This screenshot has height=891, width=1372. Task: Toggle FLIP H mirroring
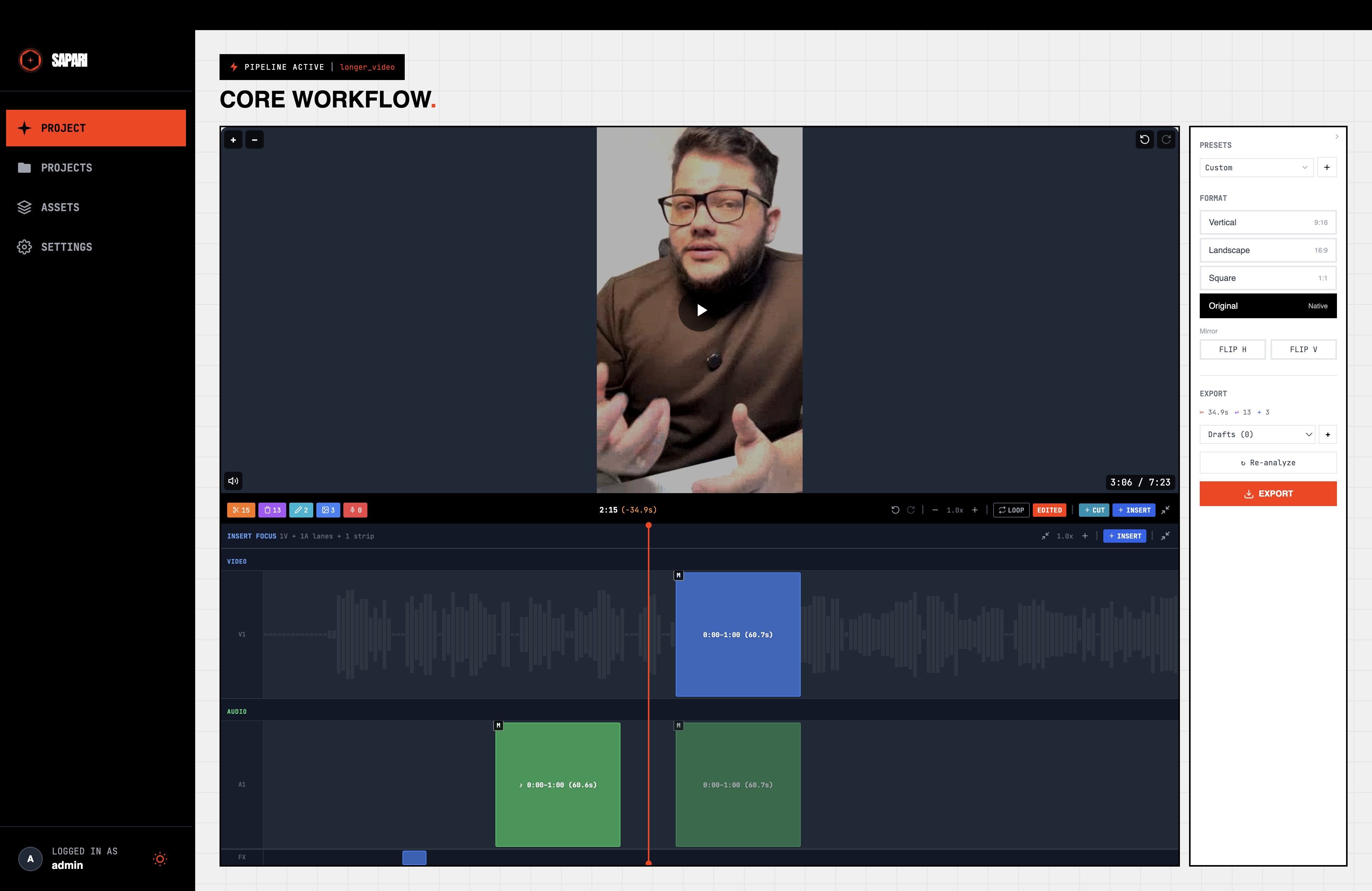(1232, 349)
